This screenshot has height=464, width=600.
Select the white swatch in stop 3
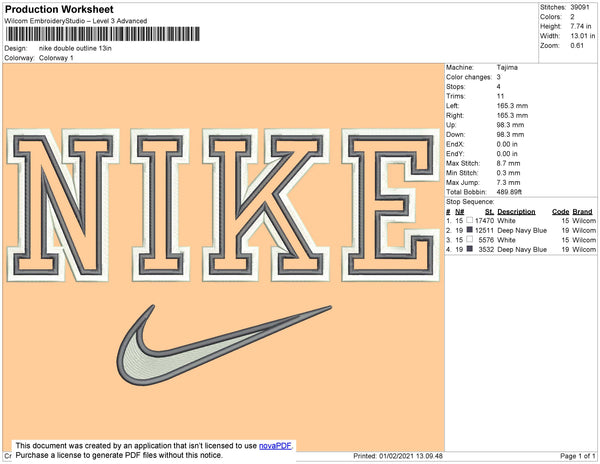coord(470,239)
